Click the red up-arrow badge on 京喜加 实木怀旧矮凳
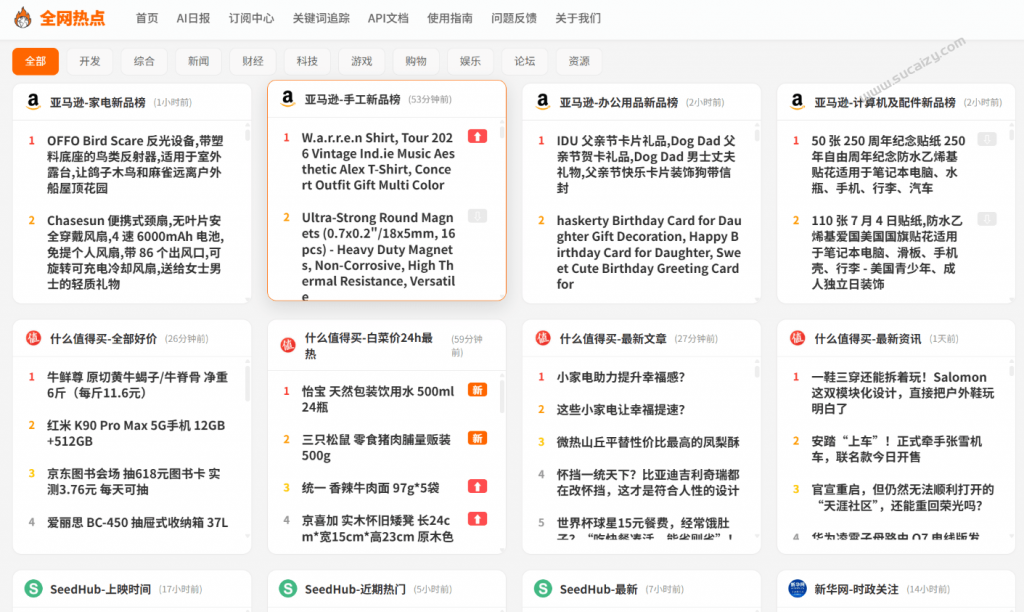 point(477,519)
